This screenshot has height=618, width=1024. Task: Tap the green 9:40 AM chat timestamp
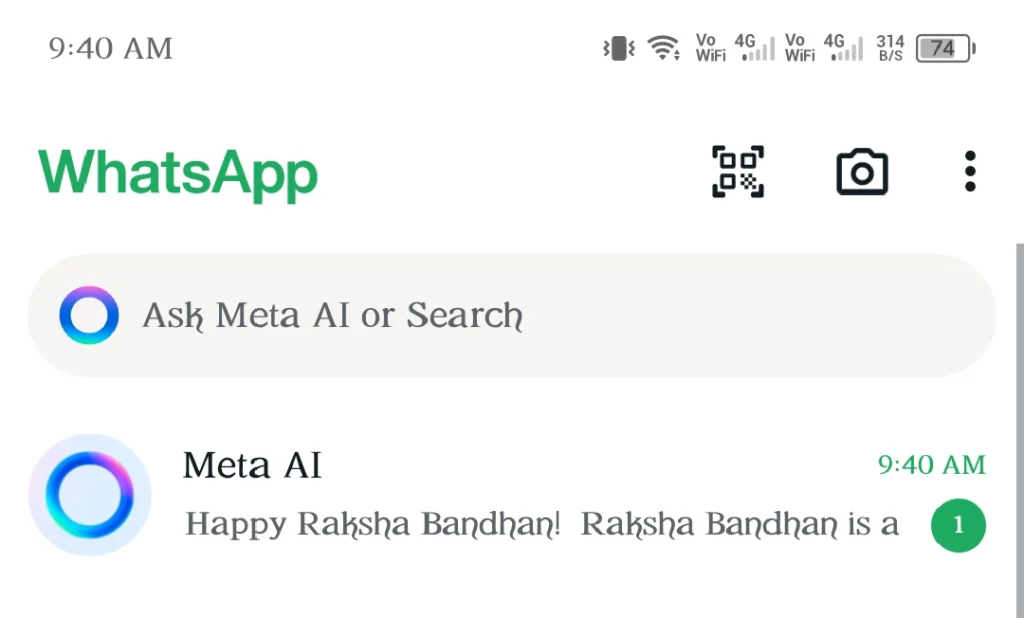[931, 465]
